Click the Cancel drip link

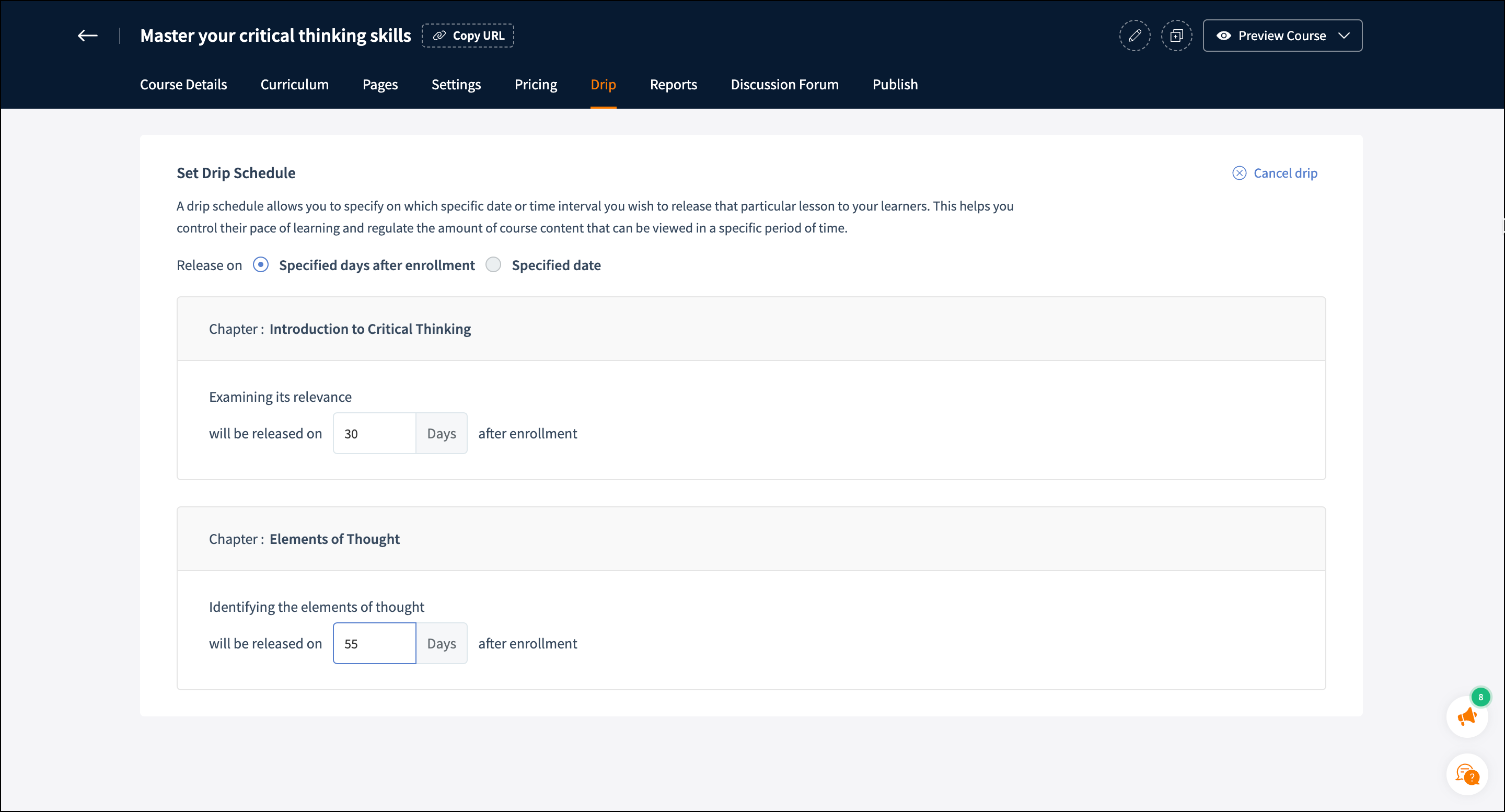[1285, 173]
